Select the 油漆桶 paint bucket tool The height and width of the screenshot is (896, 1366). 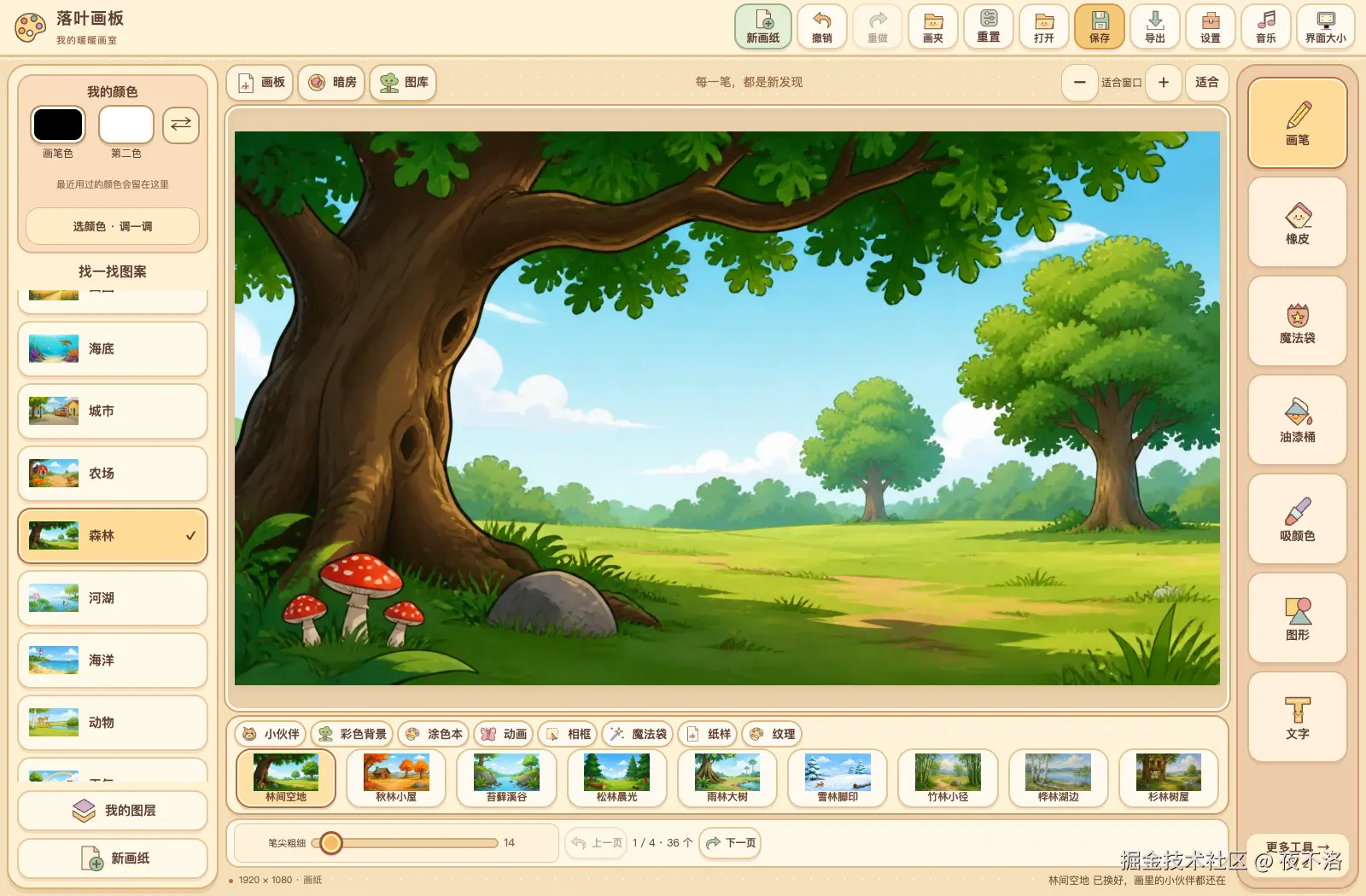pyautogui.click(x=1298, y=420)
